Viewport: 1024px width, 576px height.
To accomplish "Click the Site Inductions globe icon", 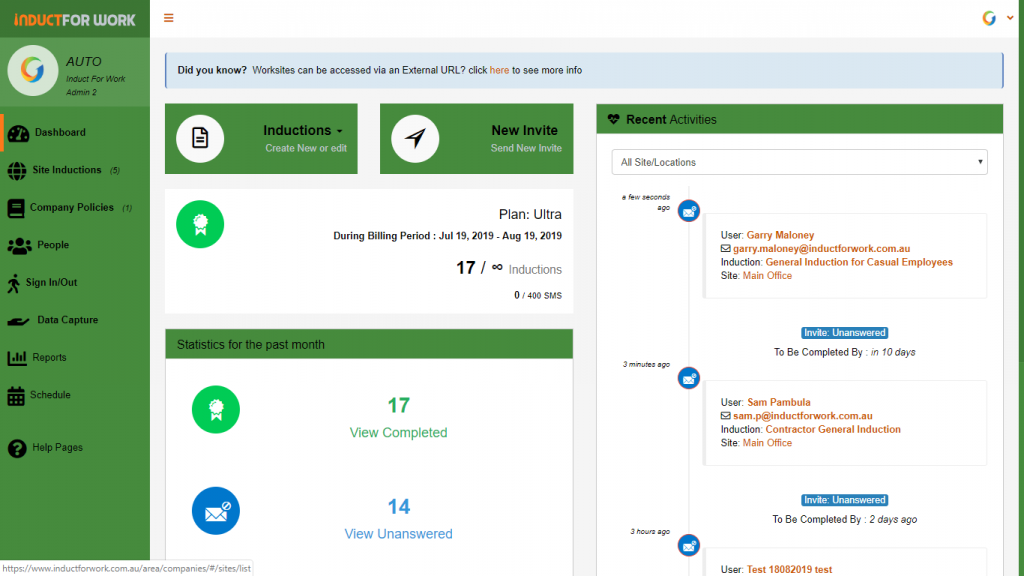I will pyautogui.click(x=17, y=170).
